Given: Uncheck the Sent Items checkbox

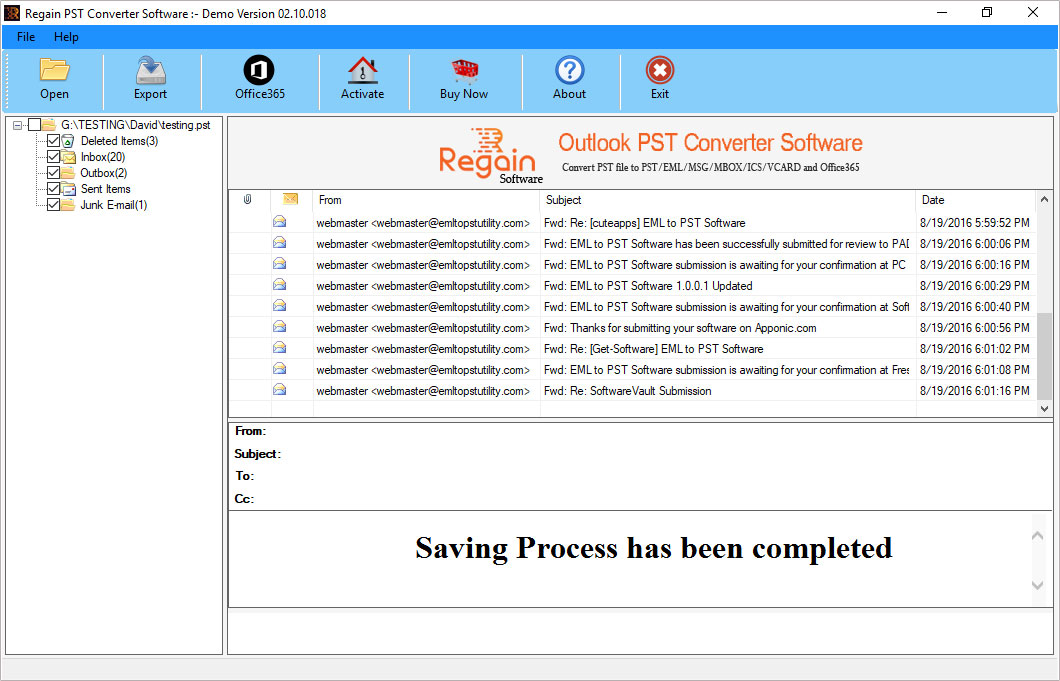Looking at the screenshot, I should (x=53, y=189).
